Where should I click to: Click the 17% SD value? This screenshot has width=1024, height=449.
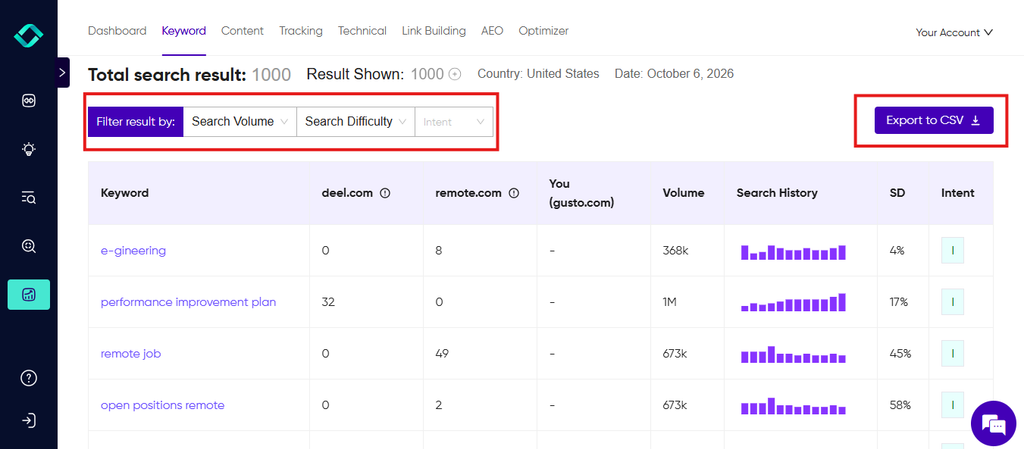point(899,302)
